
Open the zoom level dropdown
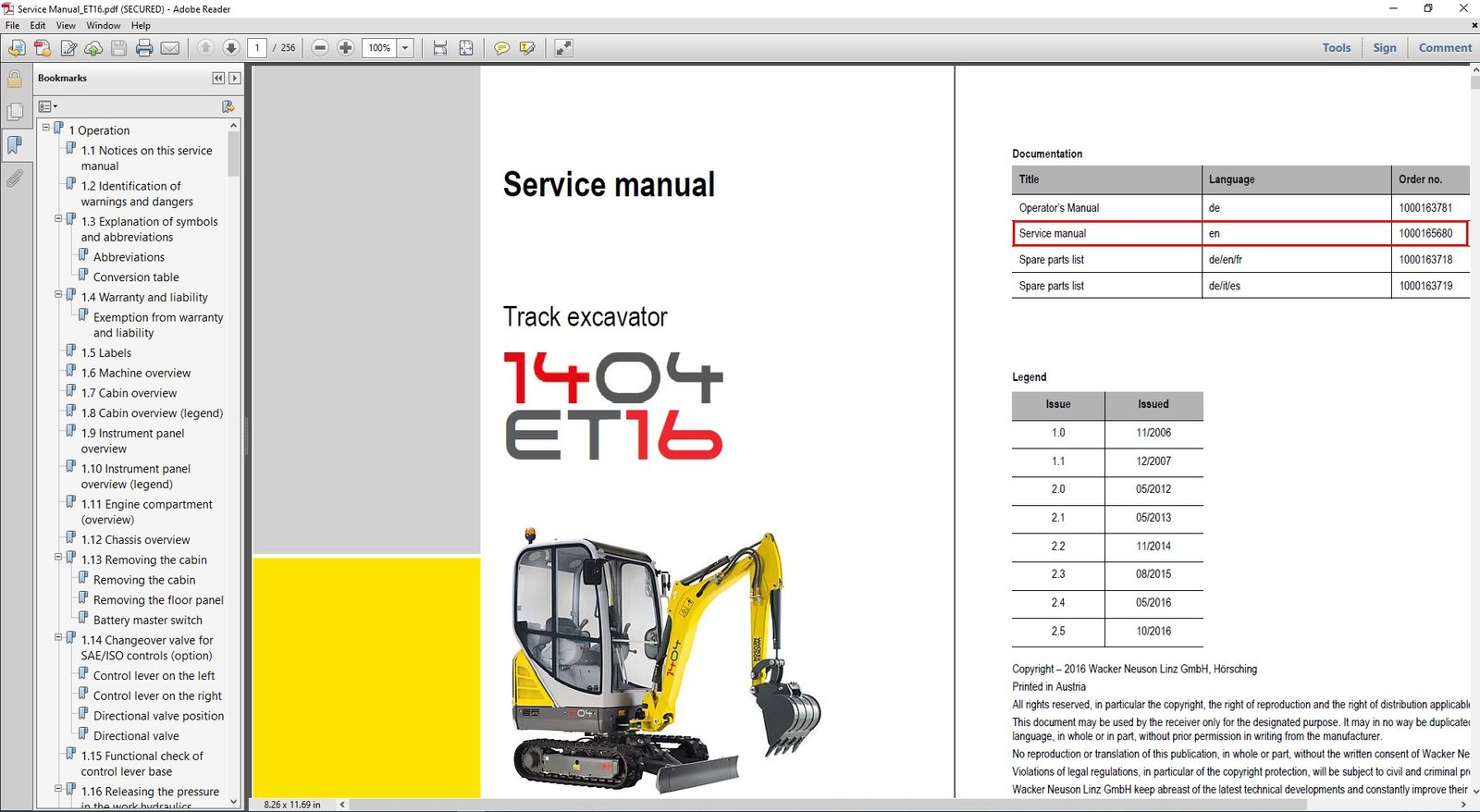coord(405,48)
